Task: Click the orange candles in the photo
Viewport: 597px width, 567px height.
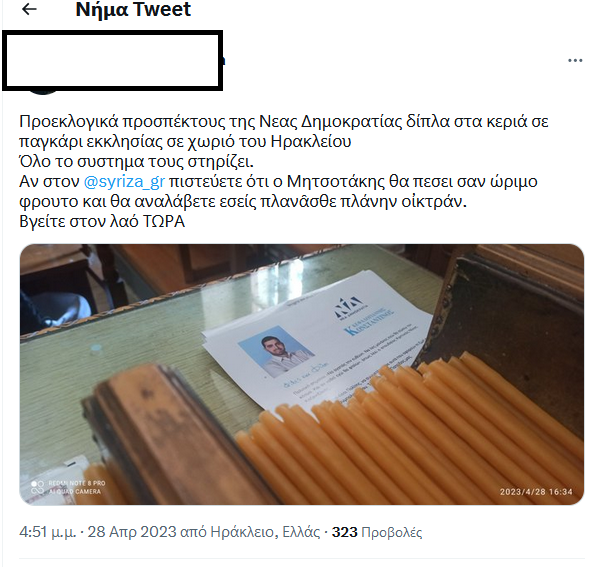Action: [x=411, y=430]
